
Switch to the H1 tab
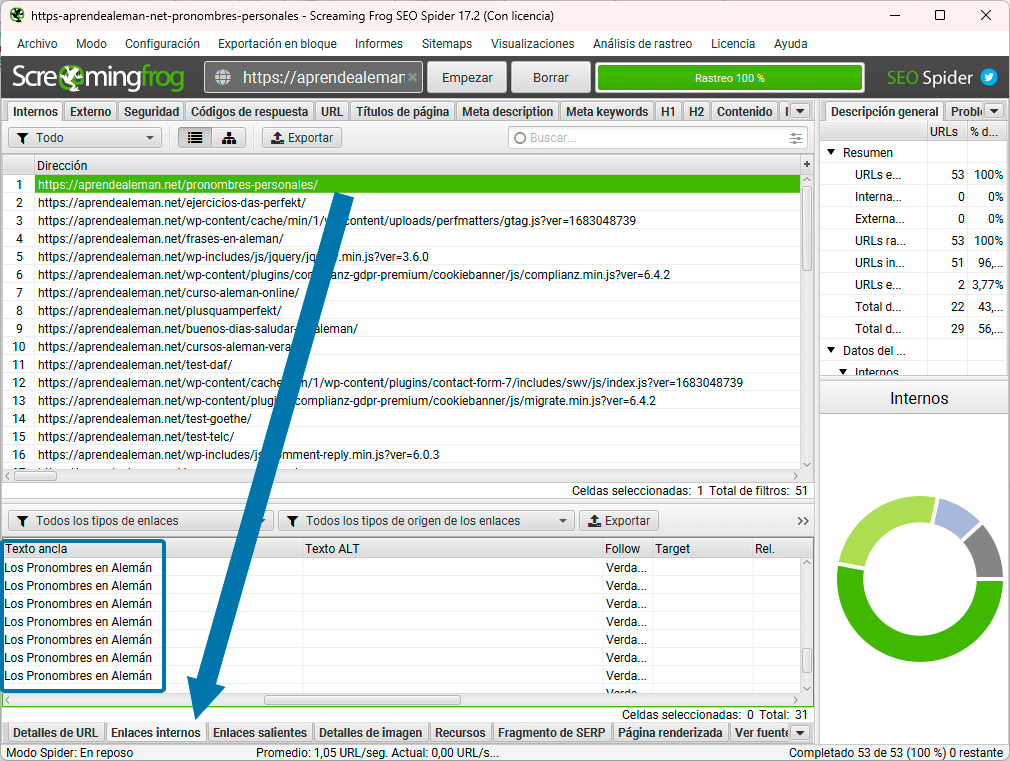tap(668, 111)
